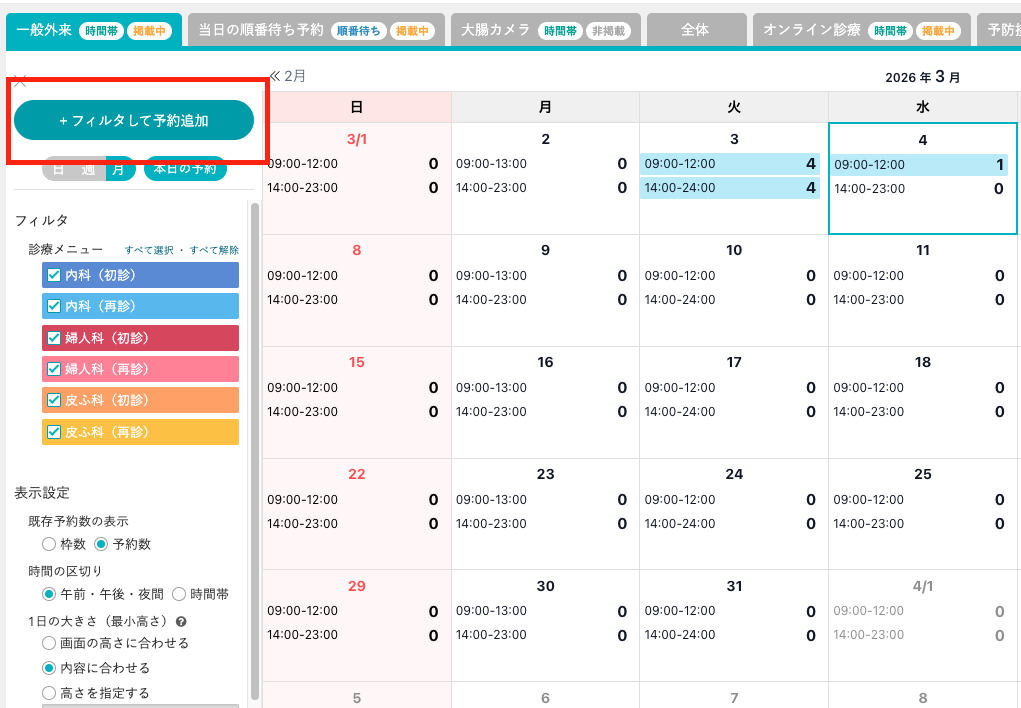Image resolution: width=1021 pixels, height=708 pixels.
Task: Go to previous month via « 2月
Action: pyautogui.click(x=288, y=76)
